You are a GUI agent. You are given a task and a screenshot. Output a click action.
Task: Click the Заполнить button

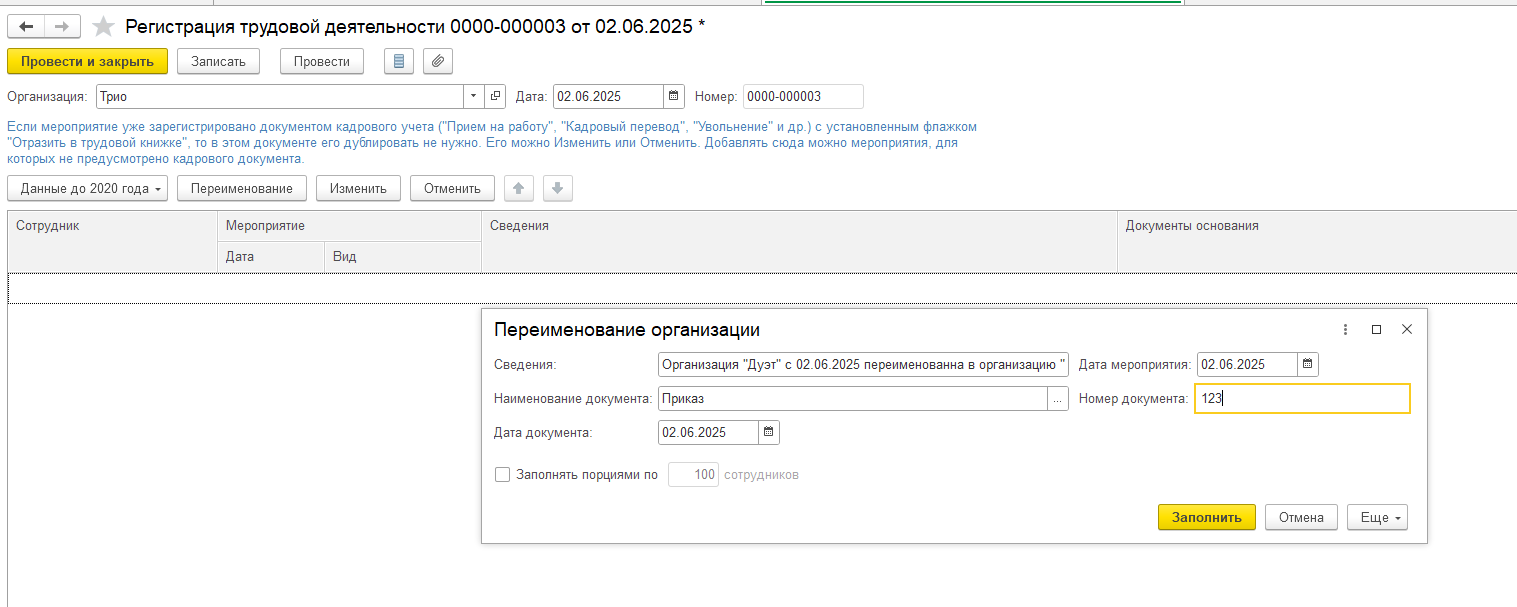1206,517
